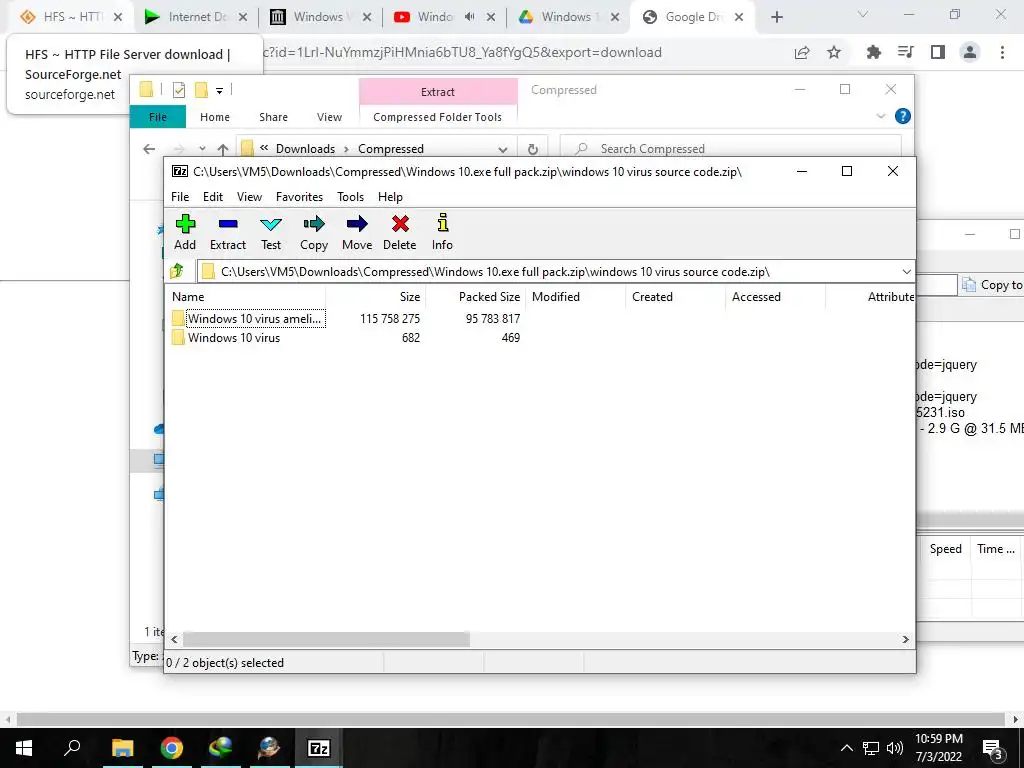Click the Add button in 7-Zip toolbar
The height and width of the screenshot is (768, 1024).
185,232
